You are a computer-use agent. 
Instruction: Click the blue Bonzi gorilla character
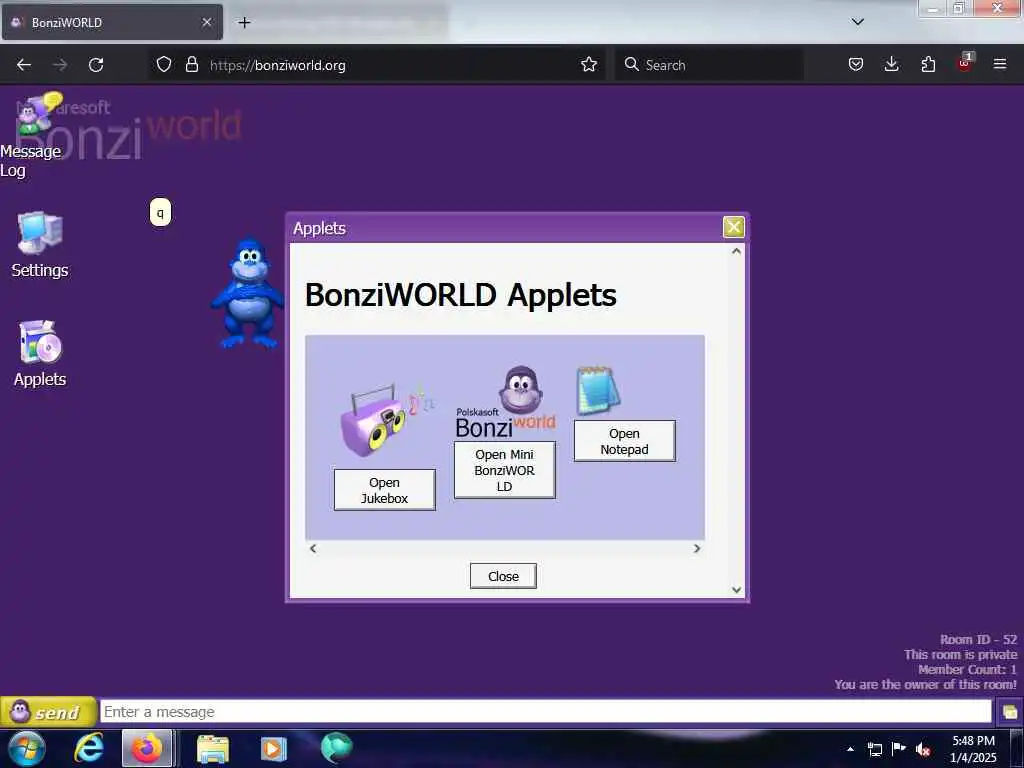pyautogui.click(x=248, y=293)
